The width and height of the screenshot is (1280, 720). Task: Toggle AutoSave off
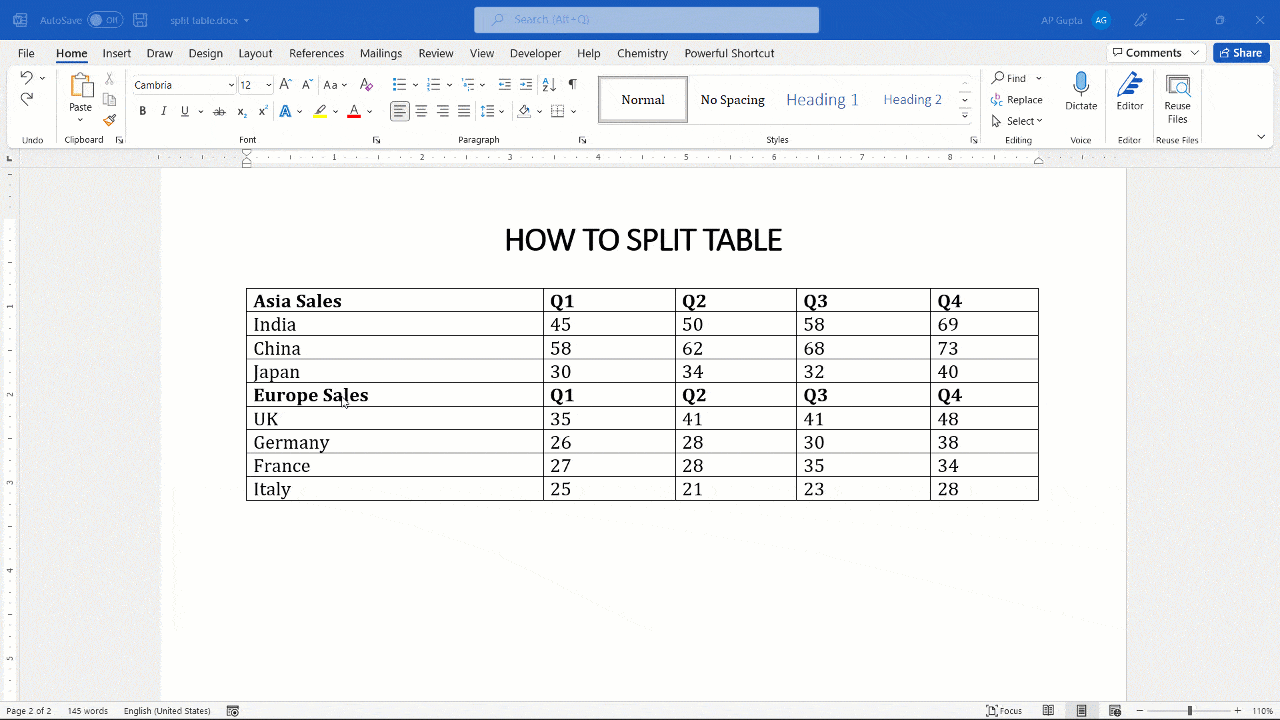coord(107,19)
